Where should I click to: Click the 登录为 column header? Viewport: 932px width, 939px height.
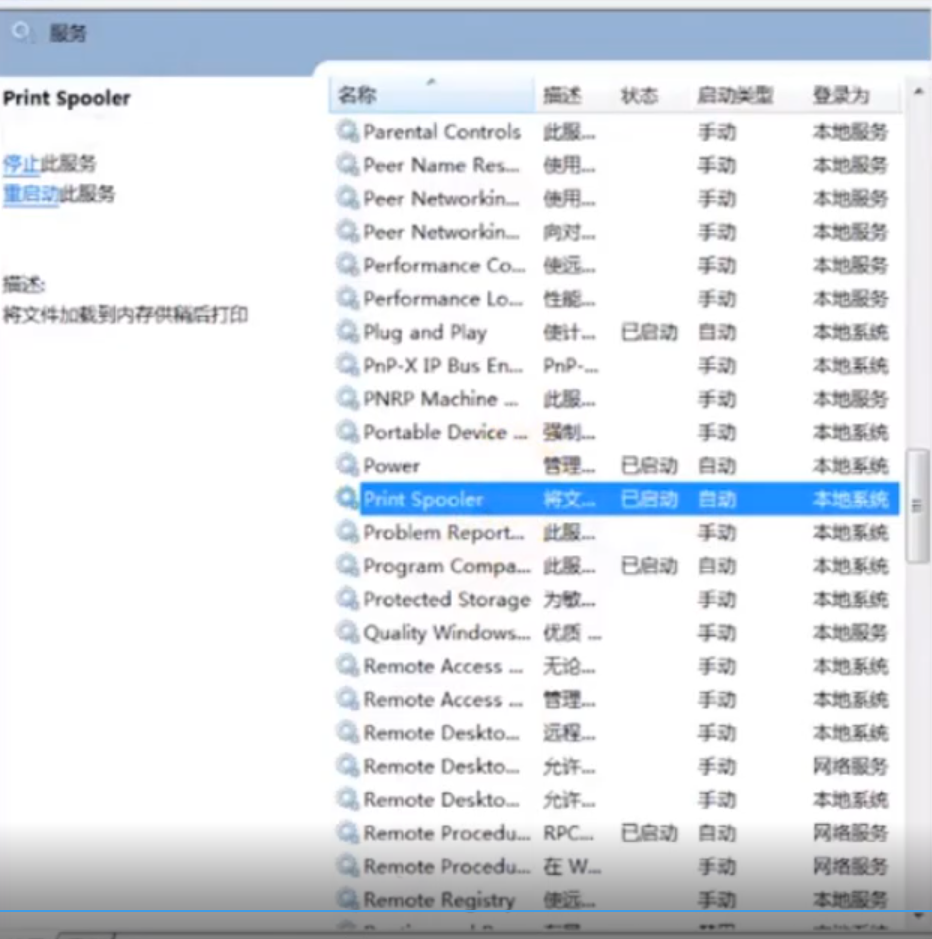tap(841, 96)
